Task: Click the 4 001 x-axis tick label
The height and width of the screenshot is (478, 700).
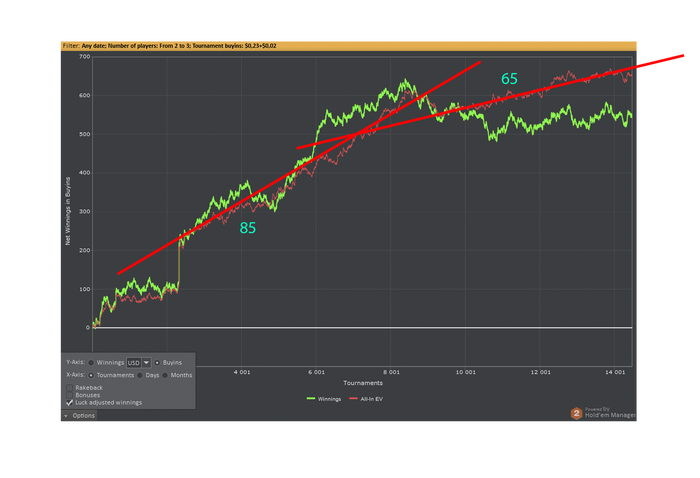Action: point(242,372)
